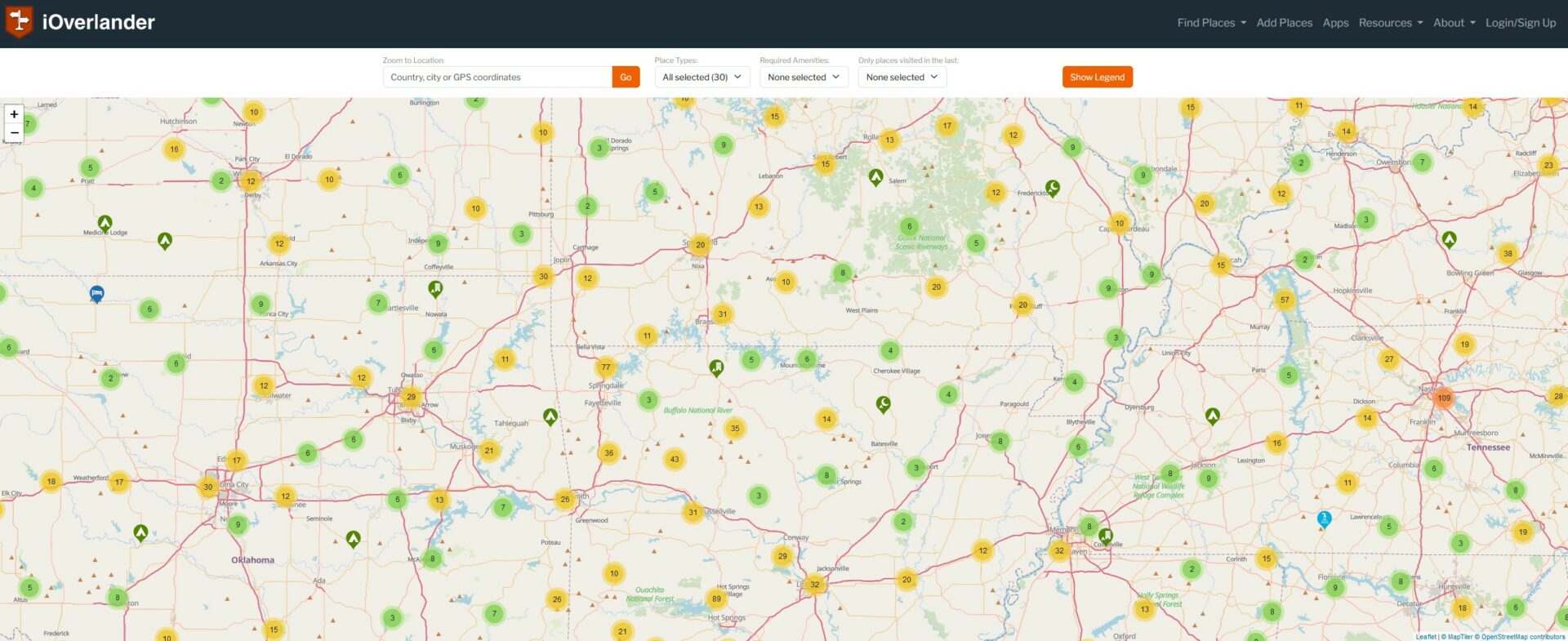Open the Place Types dropdown
The height and width of the screenshot is (641, 1568).
point(702,77)
